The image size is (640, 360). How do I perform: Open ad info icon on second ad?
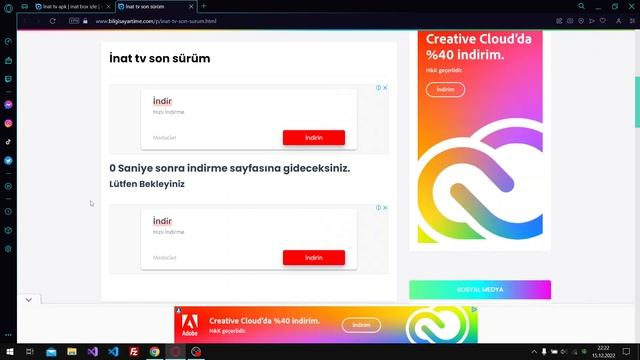378,207
